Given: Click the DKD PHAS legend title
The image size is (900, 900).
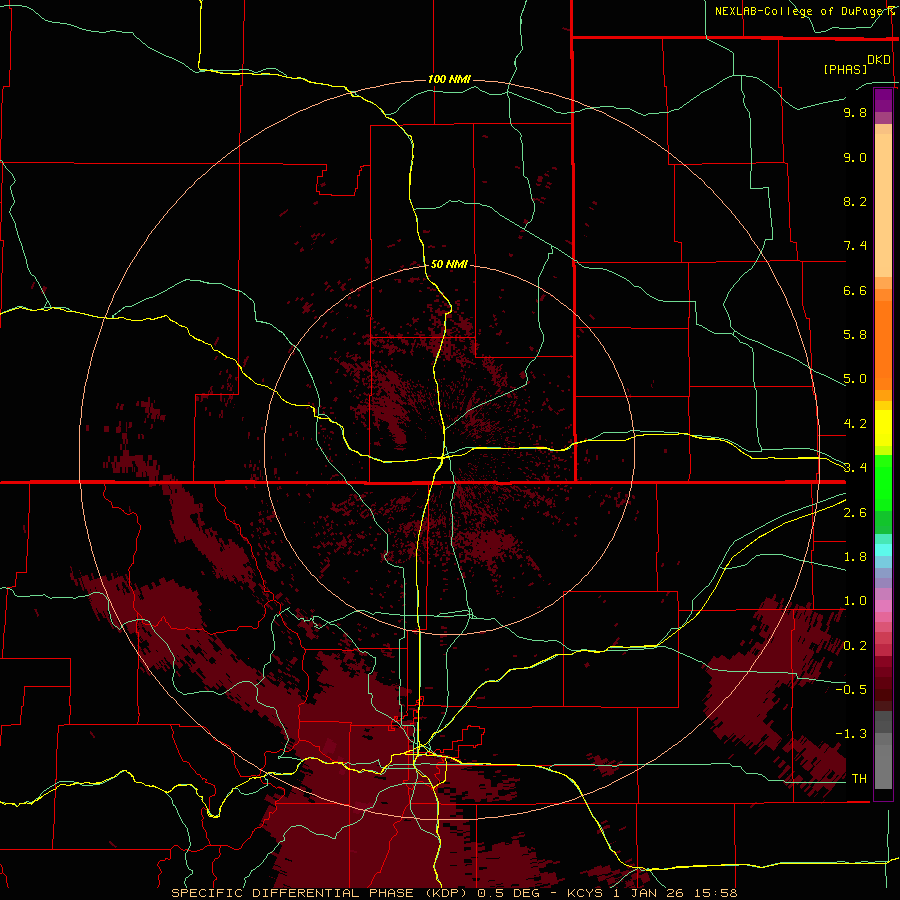Looking at the screenshot, I should click(857, 65).
